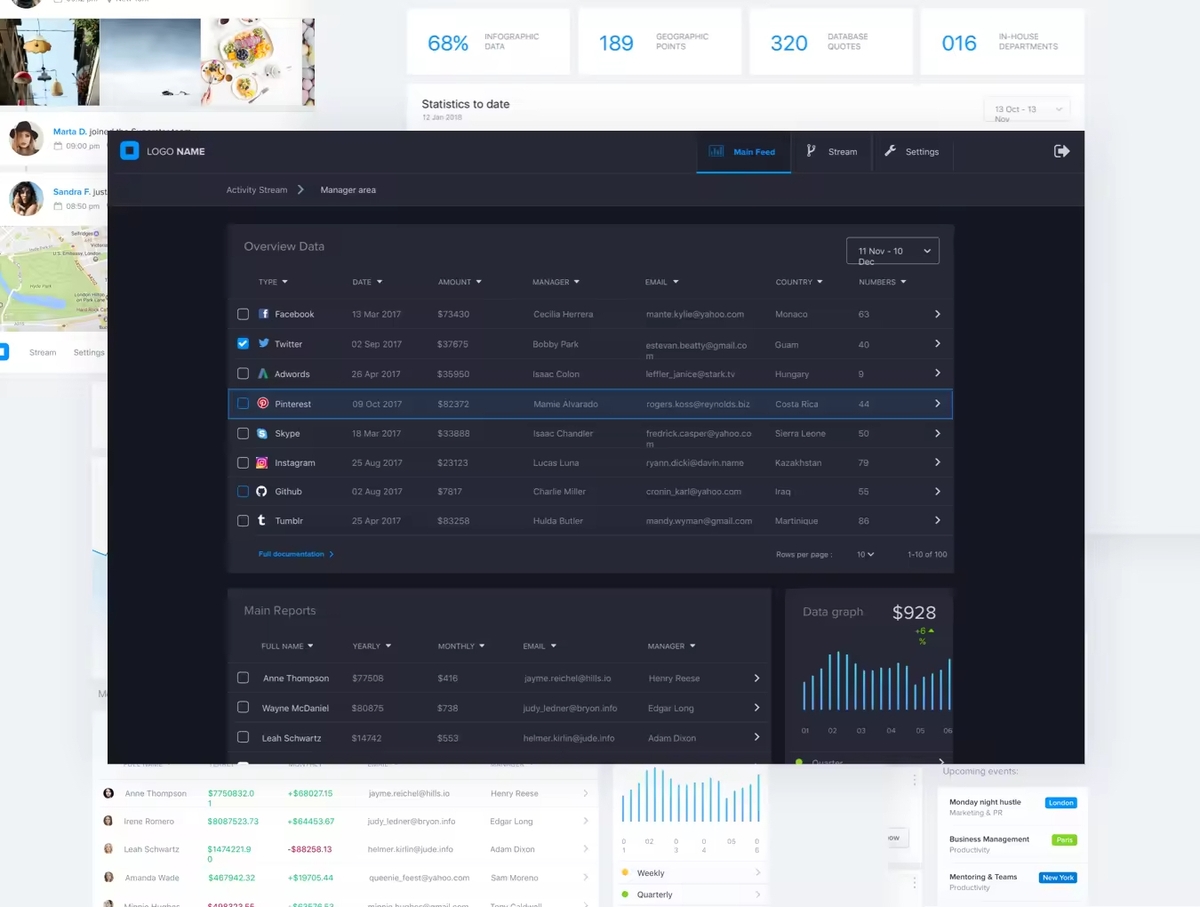Switch to the Stream tab
The height and width of the screenshot is (907, 1200).
pos(832,152)
